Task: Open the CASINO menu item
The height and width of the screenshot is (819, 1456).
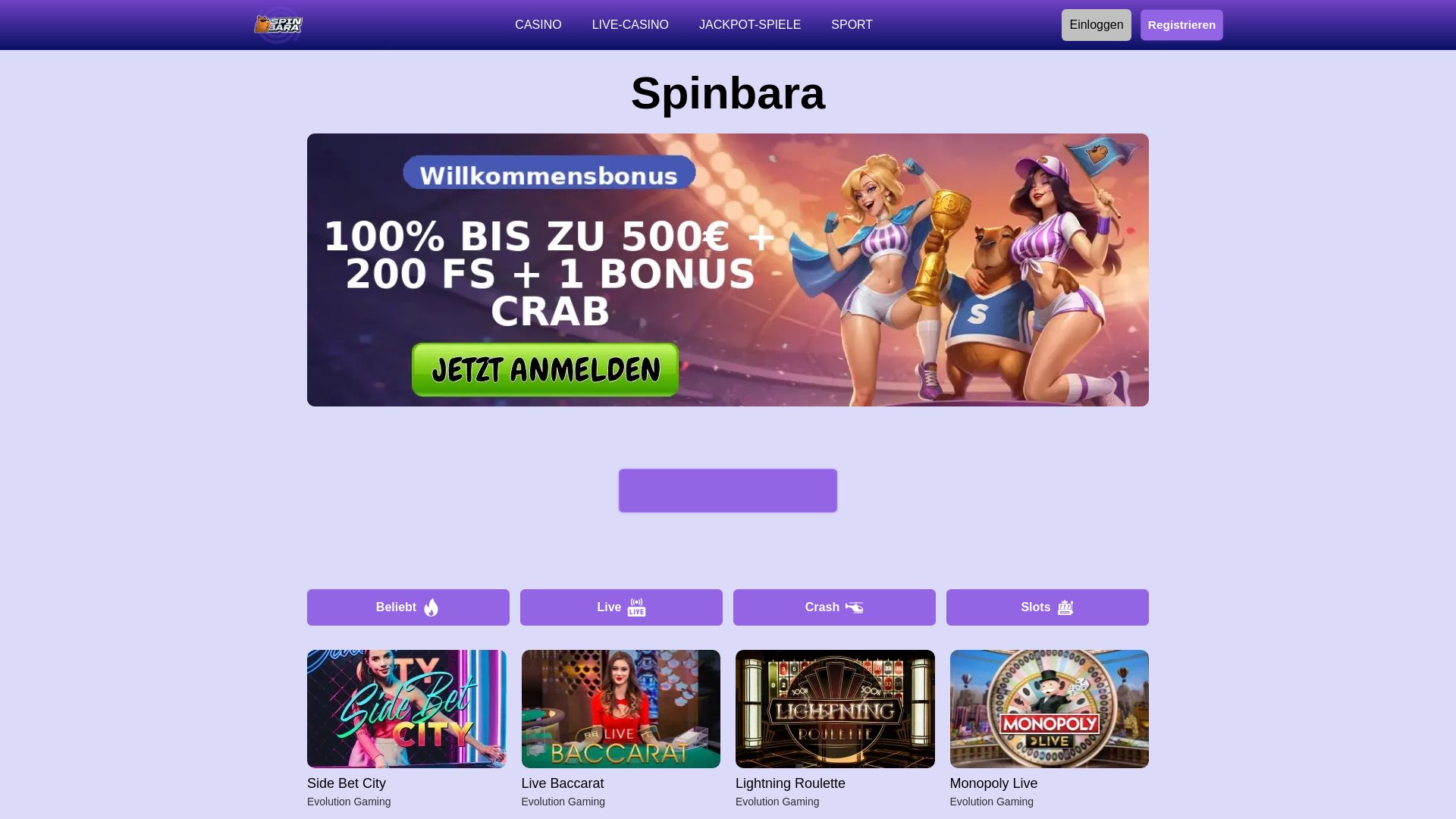Action: pos(538,25)
